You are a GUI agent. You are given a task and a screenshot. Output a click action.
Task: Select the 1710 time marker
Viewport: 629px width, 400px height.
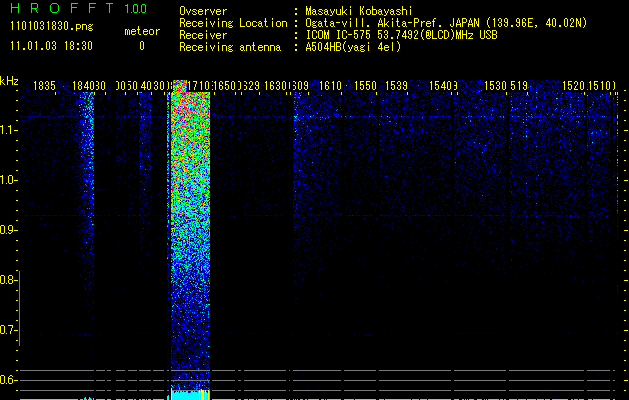199,86
